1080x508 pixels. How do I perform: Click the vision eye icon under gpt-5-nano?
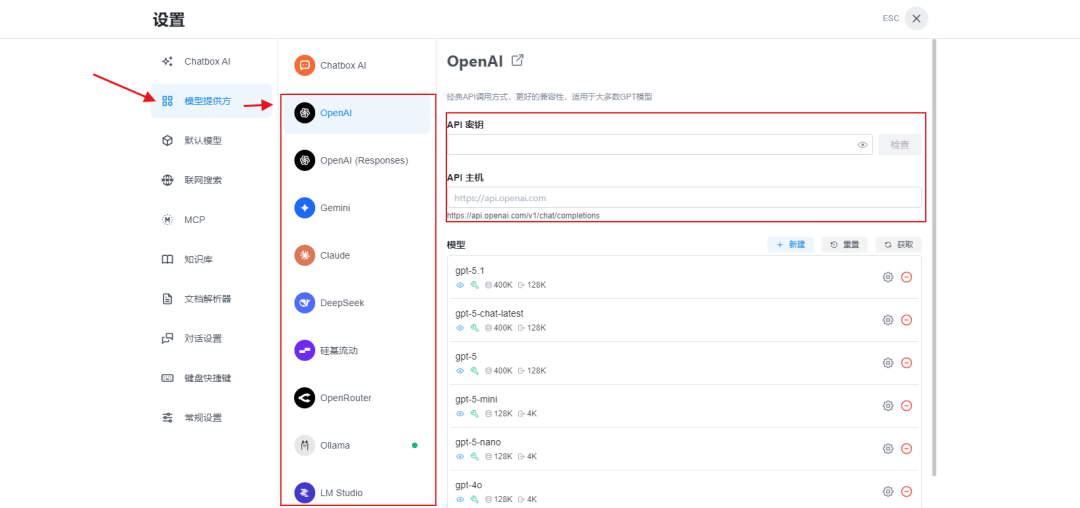[460, 456]
